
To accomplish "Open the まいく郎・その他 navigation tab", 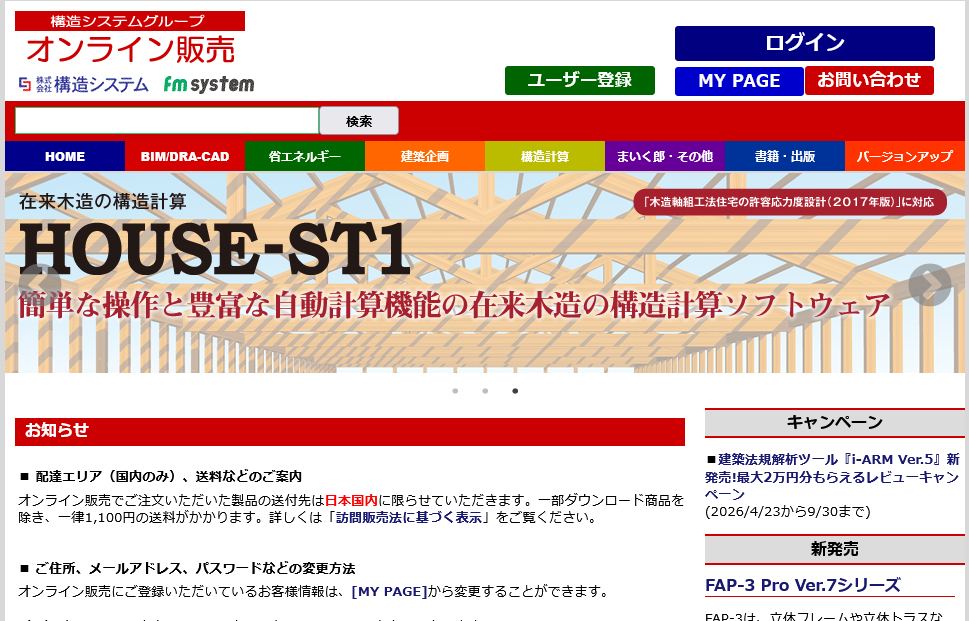I will [x=664, y=156].
